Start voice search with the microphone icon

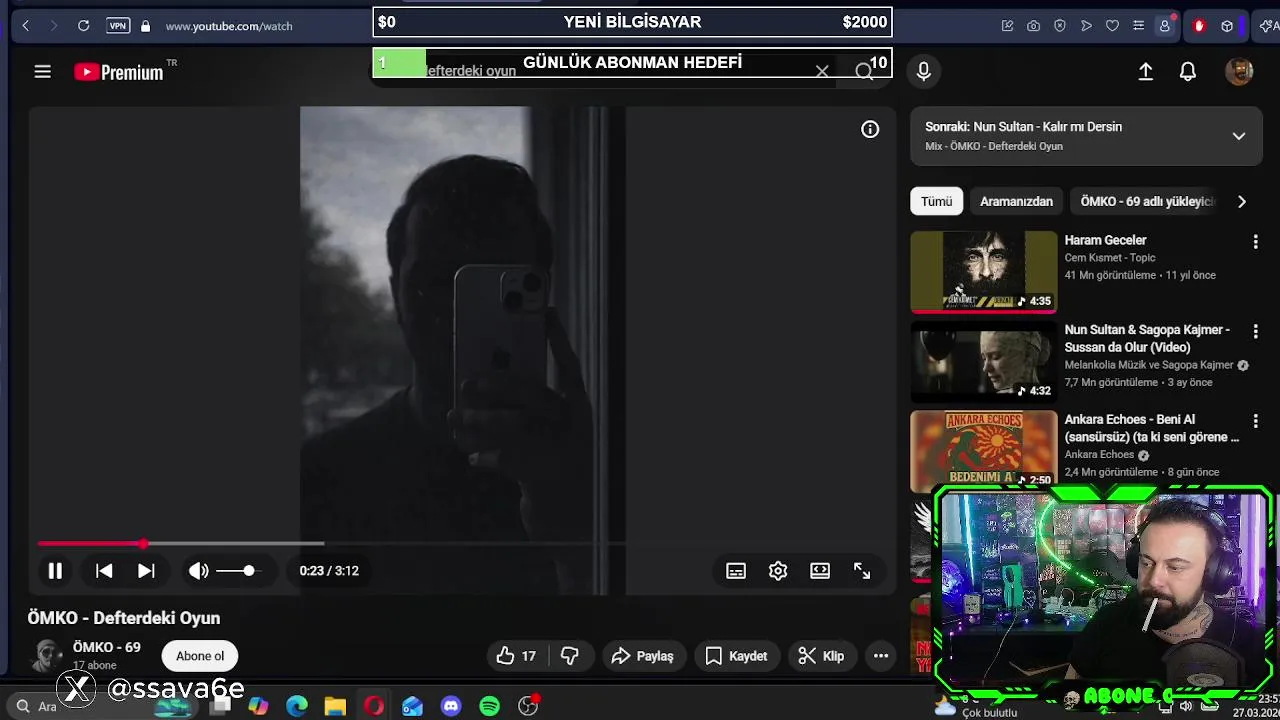point(923,71)
